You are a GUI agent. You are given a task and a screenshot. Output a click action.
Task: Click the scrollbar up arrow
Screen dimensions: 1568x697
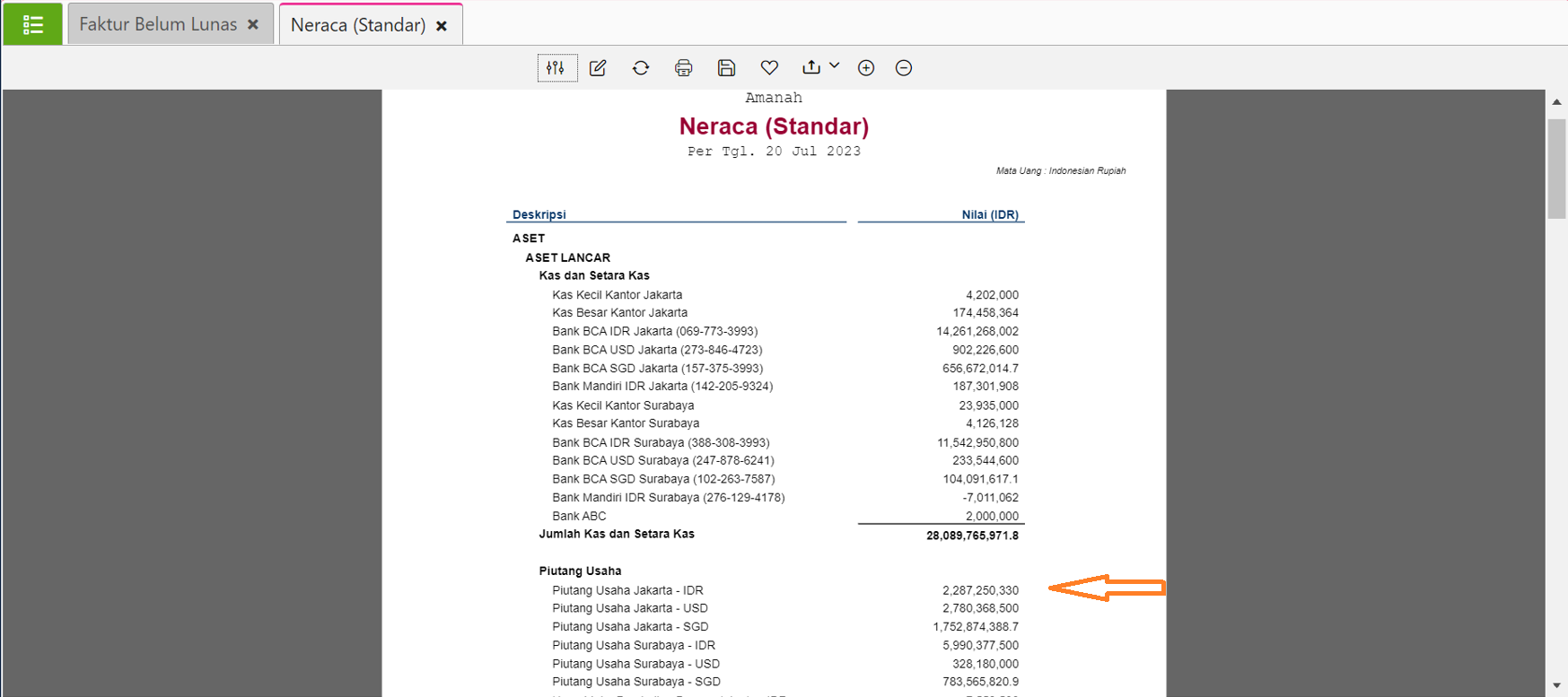(1556, 102)
